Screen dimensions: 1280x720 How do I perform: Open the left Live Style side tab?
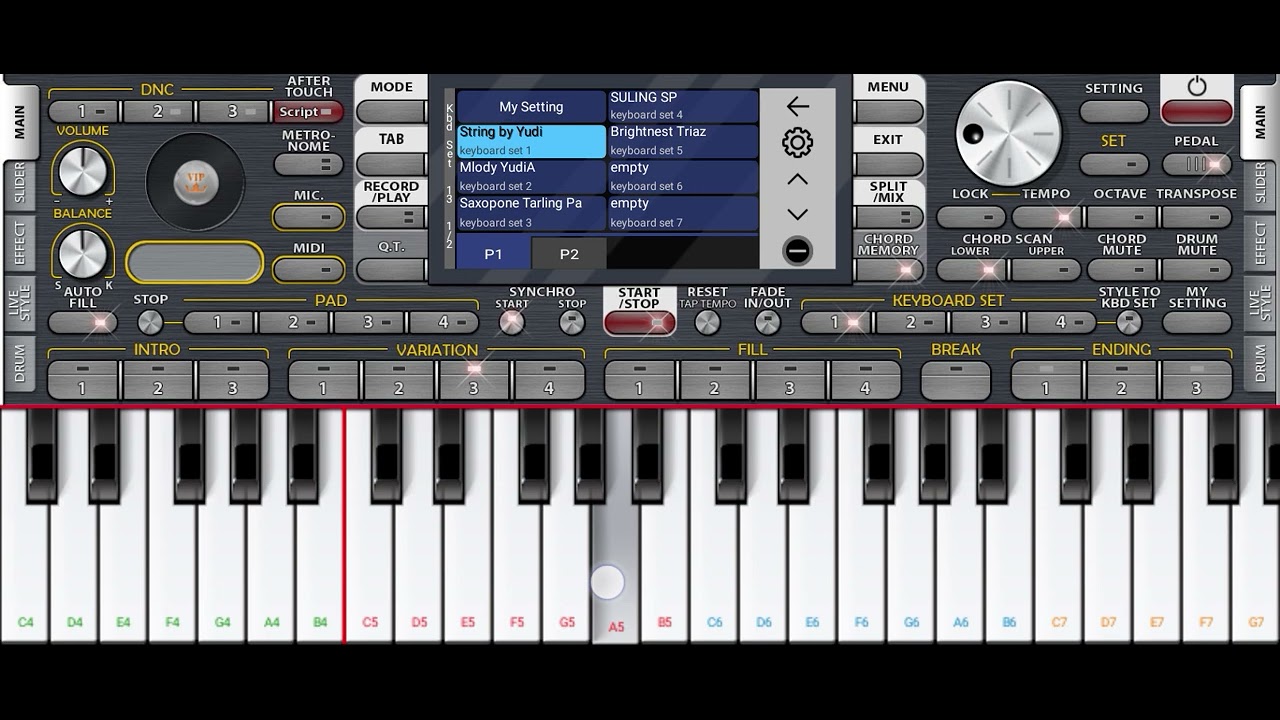pos(20,303)
